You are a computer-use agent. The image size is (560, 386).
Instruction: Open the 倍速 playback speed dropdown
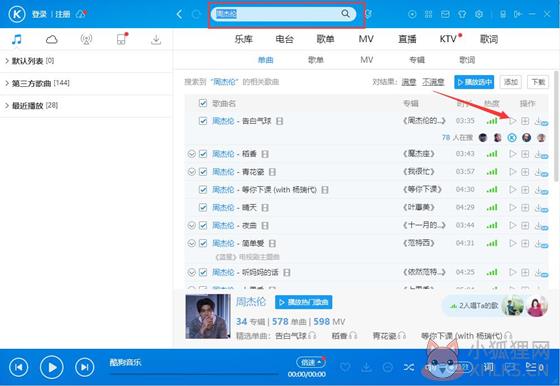coord(310,362)
